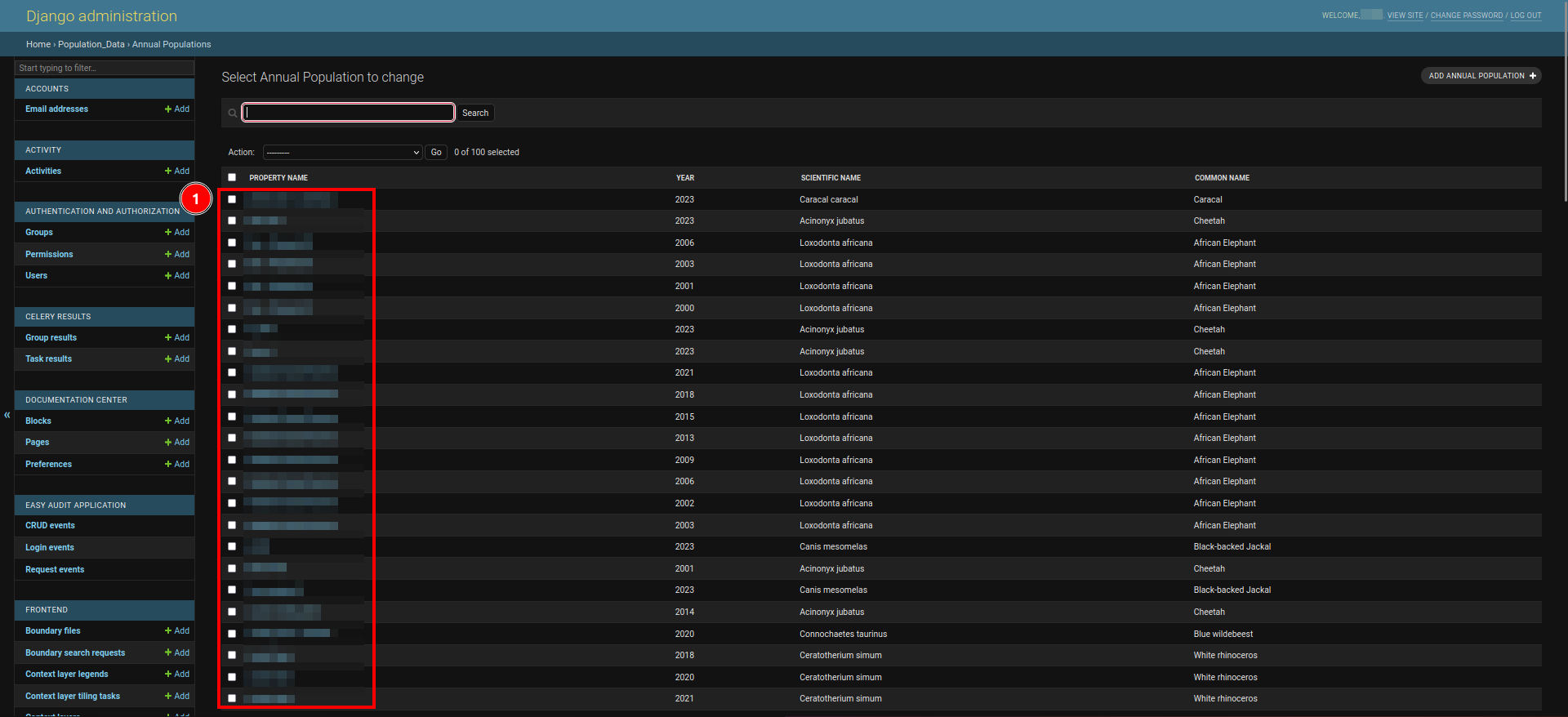Check the Ceratotherium simum 2021 row
The image size is (1568, 717).
pyautogui.click(x=232, y=698)
